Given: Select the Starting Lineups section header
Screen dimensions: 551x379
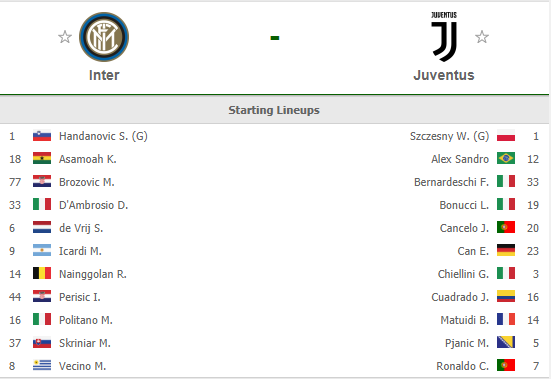Looking at the screenshot, I should coord(274,110).
